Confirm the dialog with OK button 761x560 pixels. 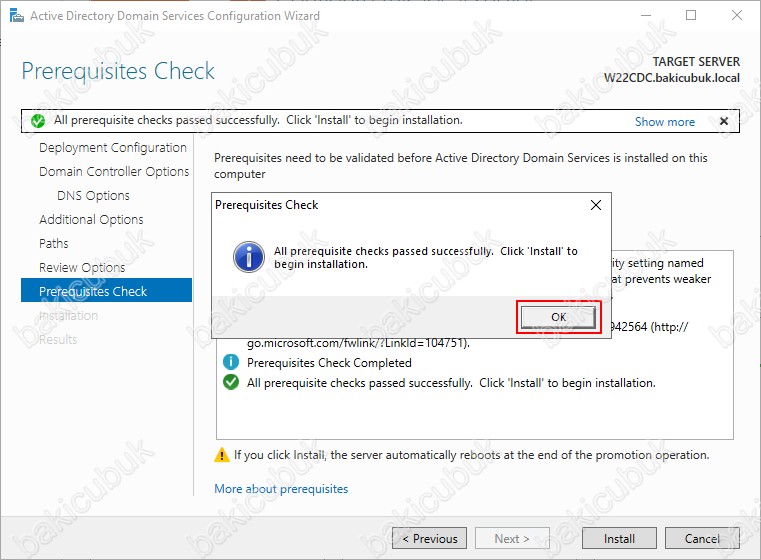[x=558, y=317]
